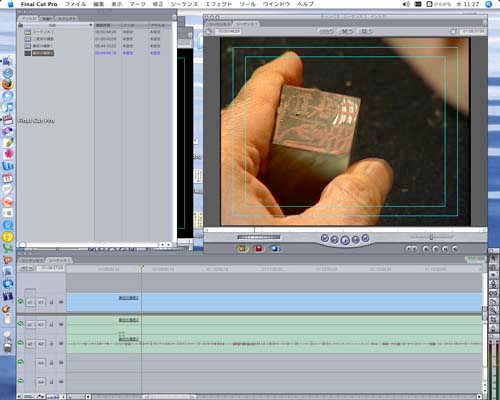The image size is (500, 400).
Task: Open Finder from the Dock
Action: tap(8, 61)
